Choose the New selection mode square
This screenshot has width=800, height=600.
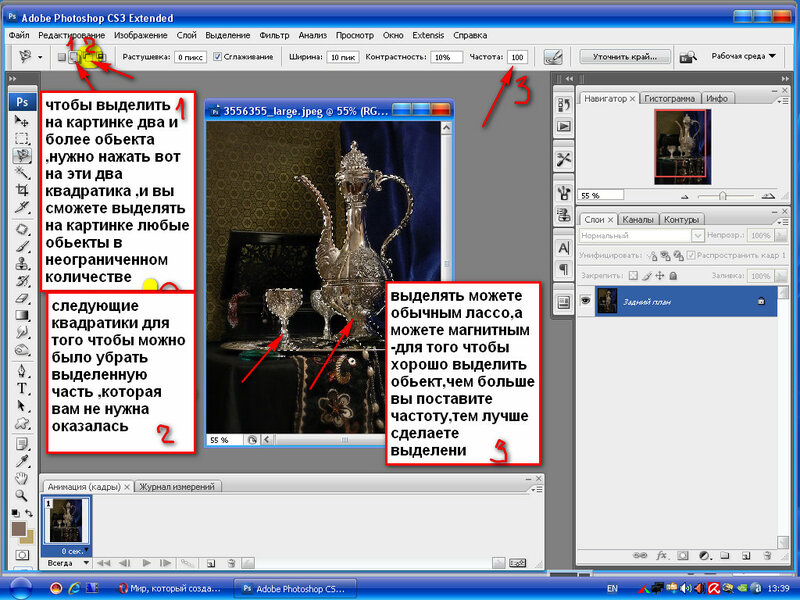pos(62,57)
